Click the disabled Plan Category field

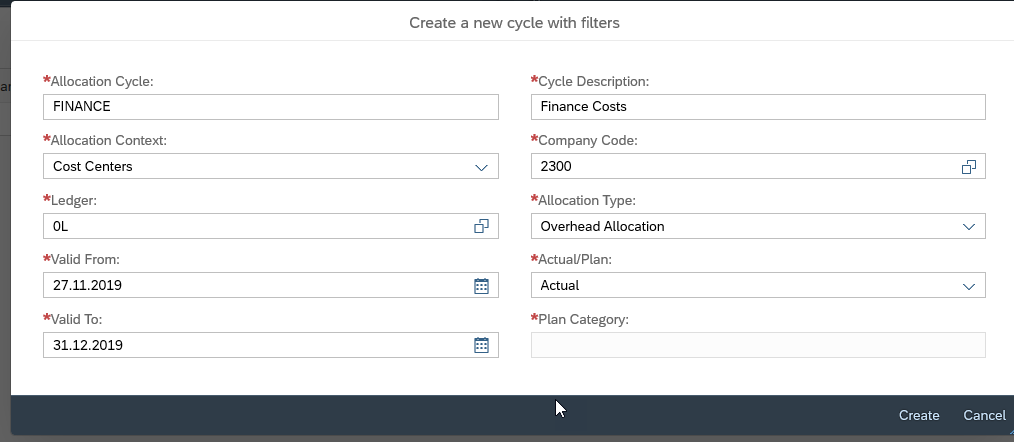tap(757, 345)
